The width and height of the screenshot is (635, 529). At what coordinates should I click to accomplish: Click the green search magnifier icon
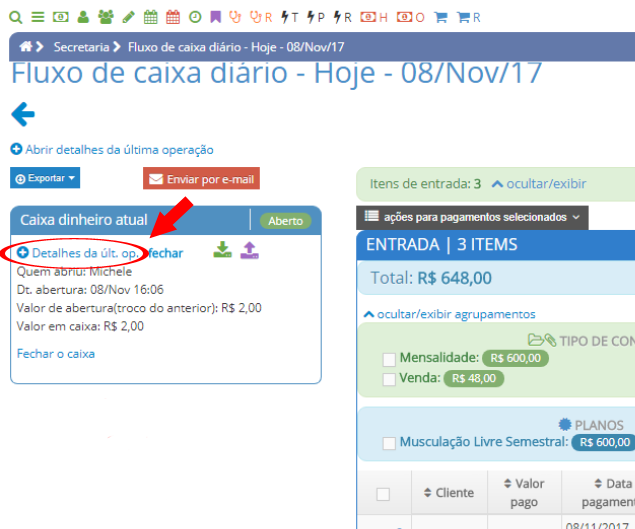point(15,17)
